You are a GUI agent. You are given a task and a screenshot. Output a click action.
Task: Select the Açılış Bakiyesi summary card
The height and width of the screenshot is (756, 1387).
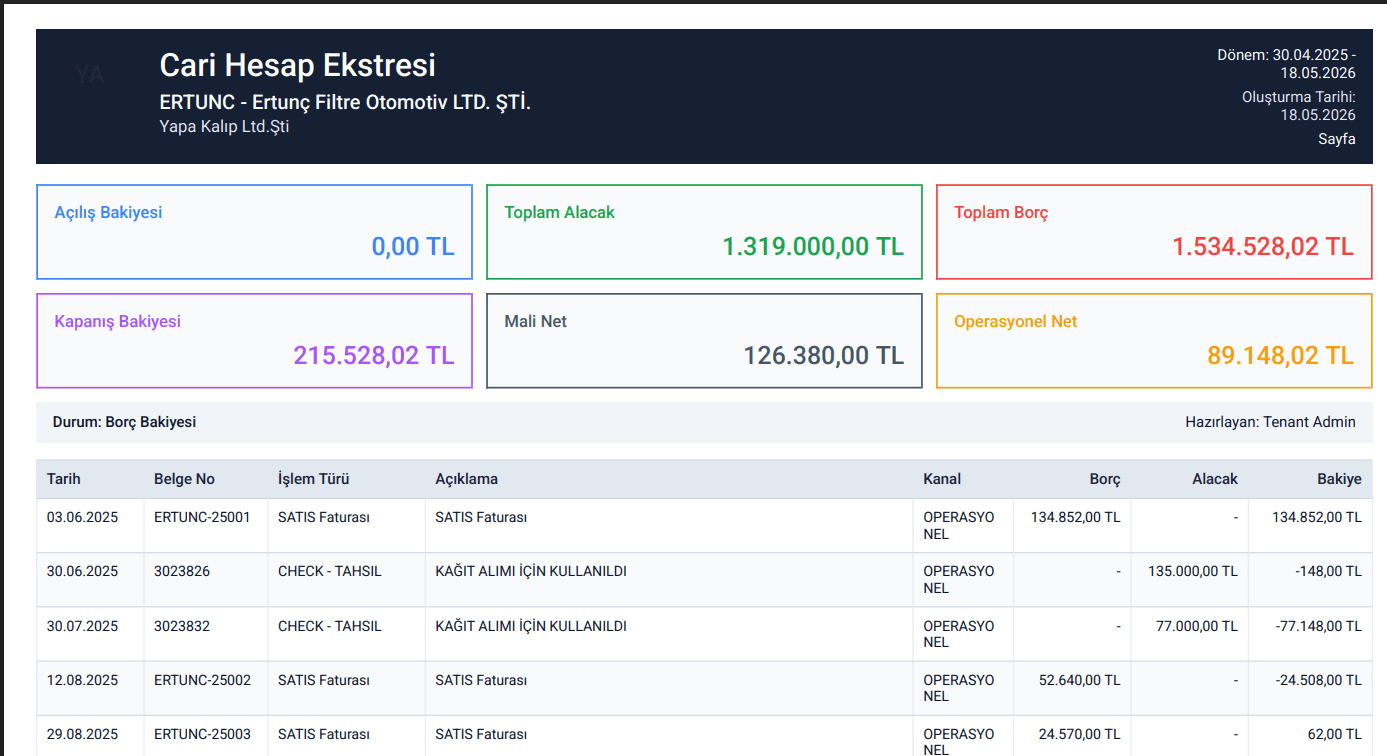[x=254, y=232]
